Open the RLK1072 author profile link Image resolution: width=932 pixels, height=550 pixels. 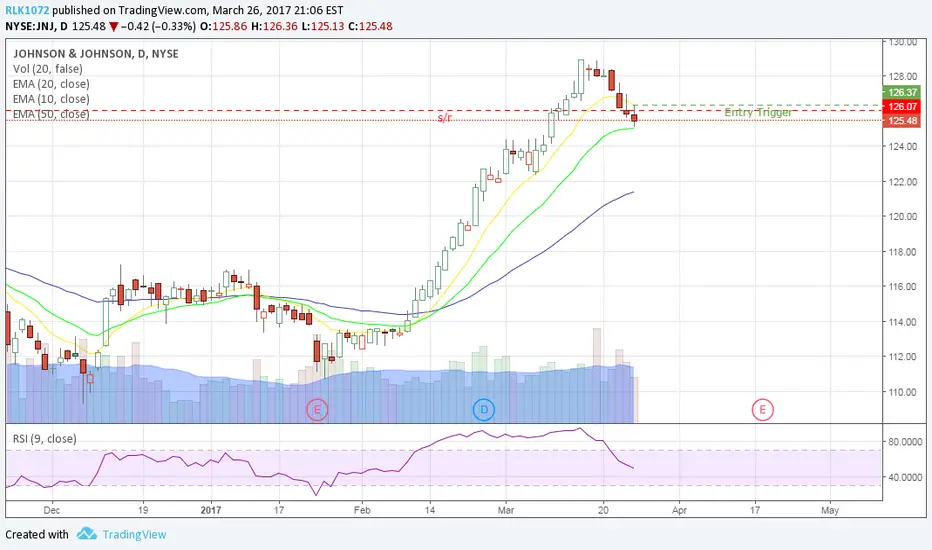pos(27,10)
